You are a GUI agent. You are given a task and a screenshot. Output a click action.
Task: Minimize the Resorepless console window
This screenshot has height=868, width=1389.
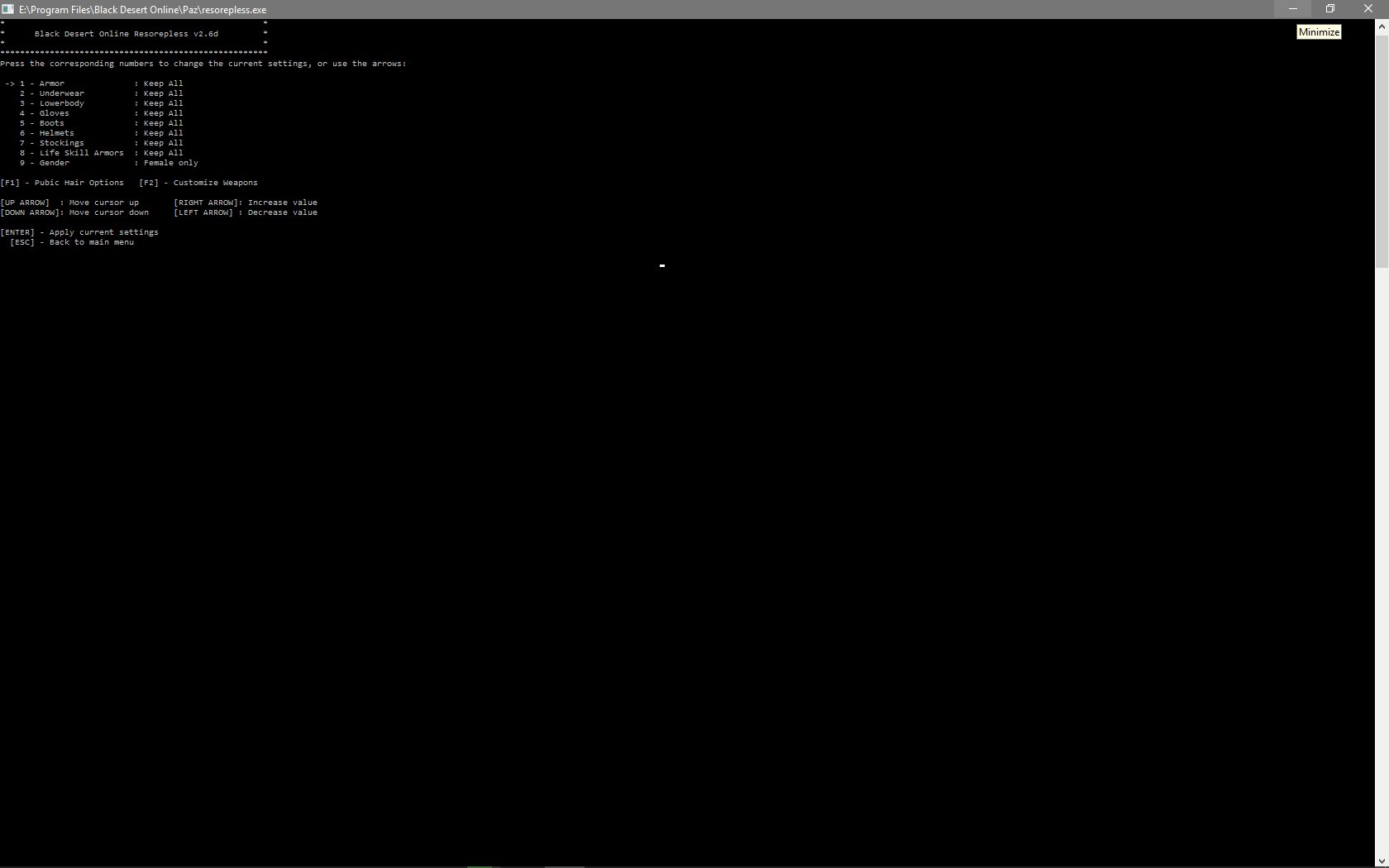1293,8
